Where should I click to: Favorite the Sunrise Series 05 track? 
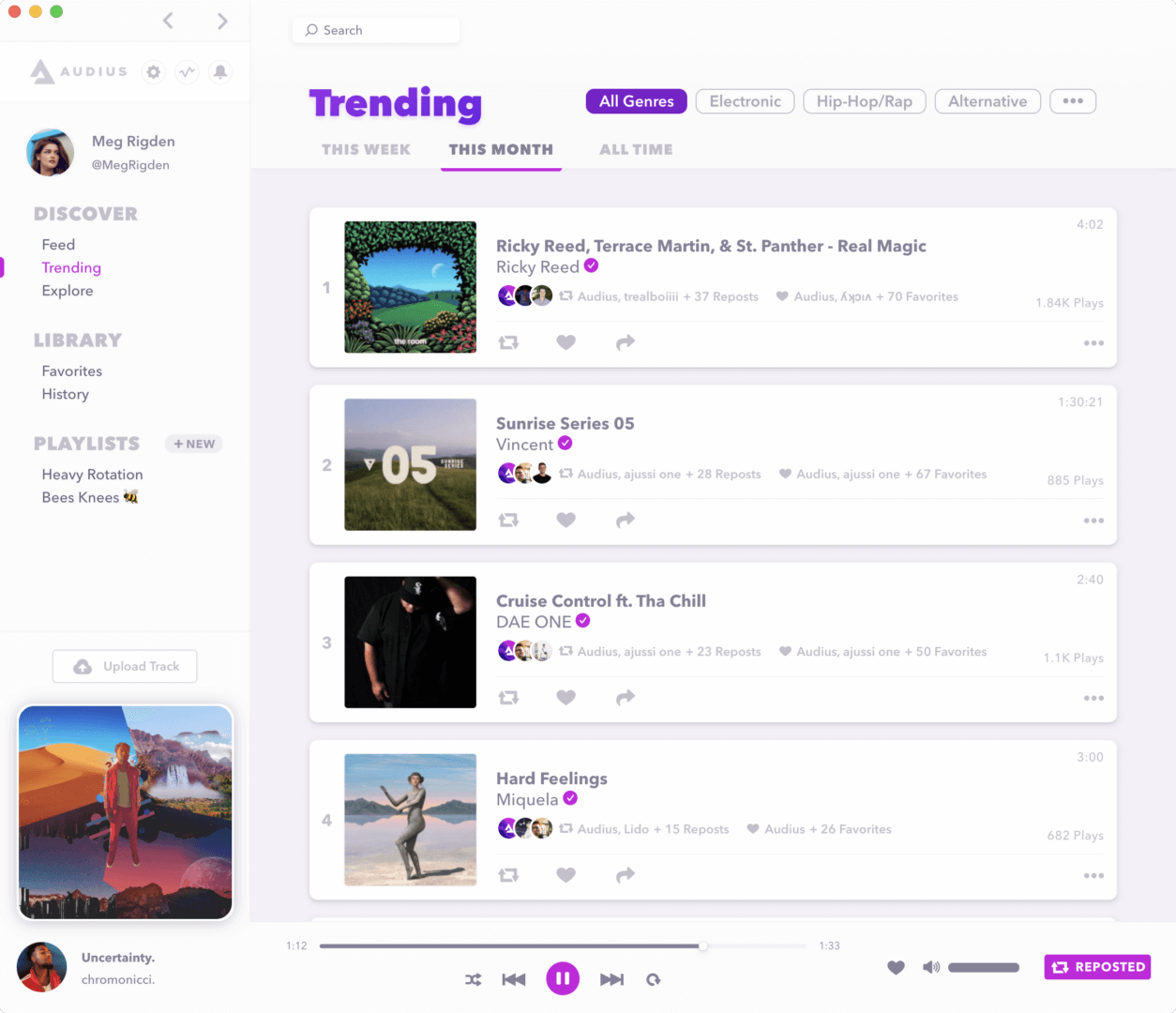[565, 520]
